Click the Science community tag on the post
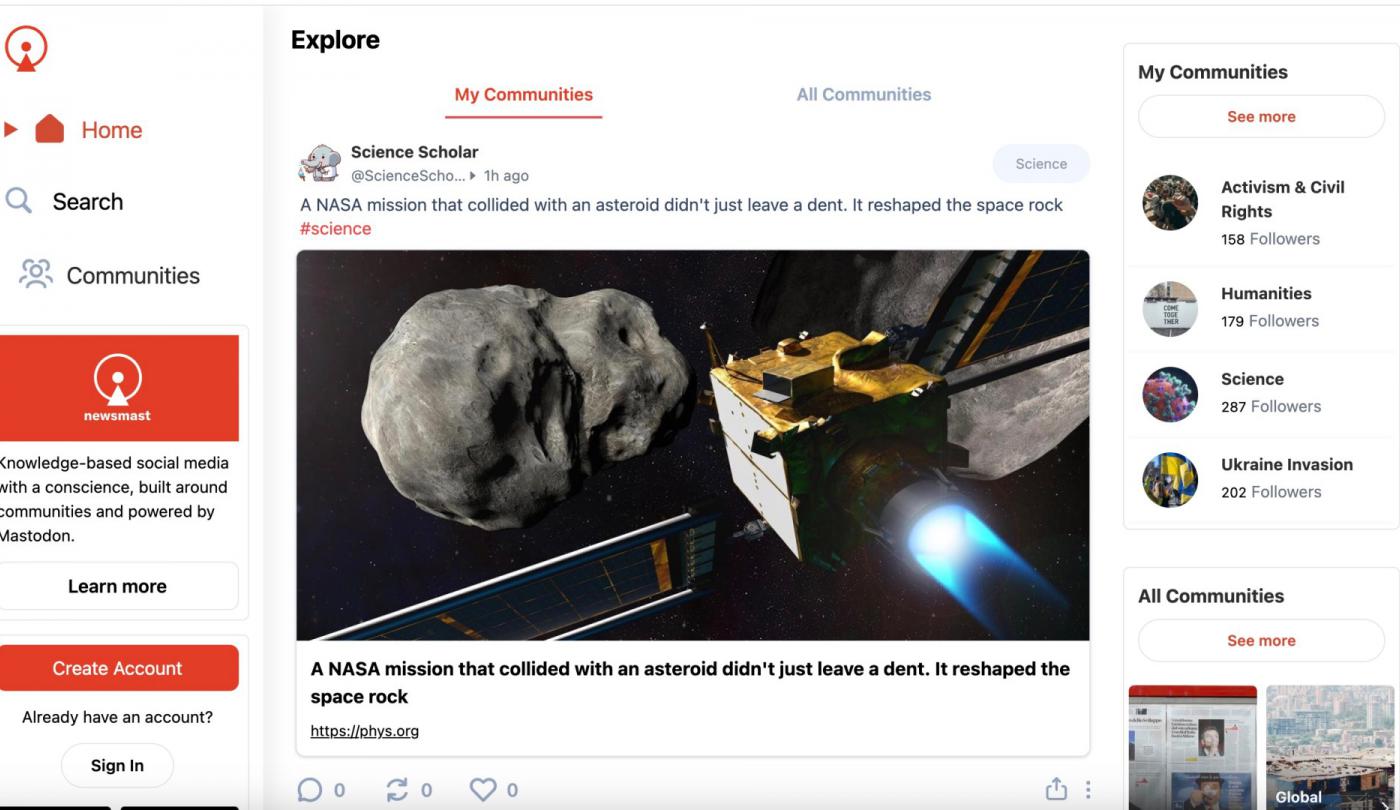 click(1041, 164)
